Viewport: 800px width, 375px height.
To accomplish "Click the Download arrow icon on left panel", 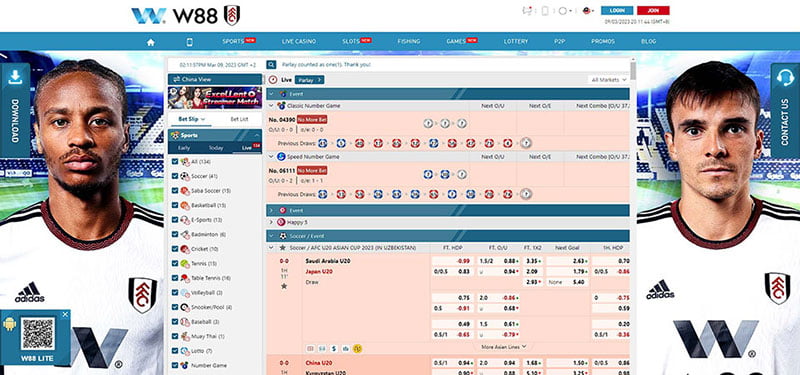I will (x=15, y=78).
